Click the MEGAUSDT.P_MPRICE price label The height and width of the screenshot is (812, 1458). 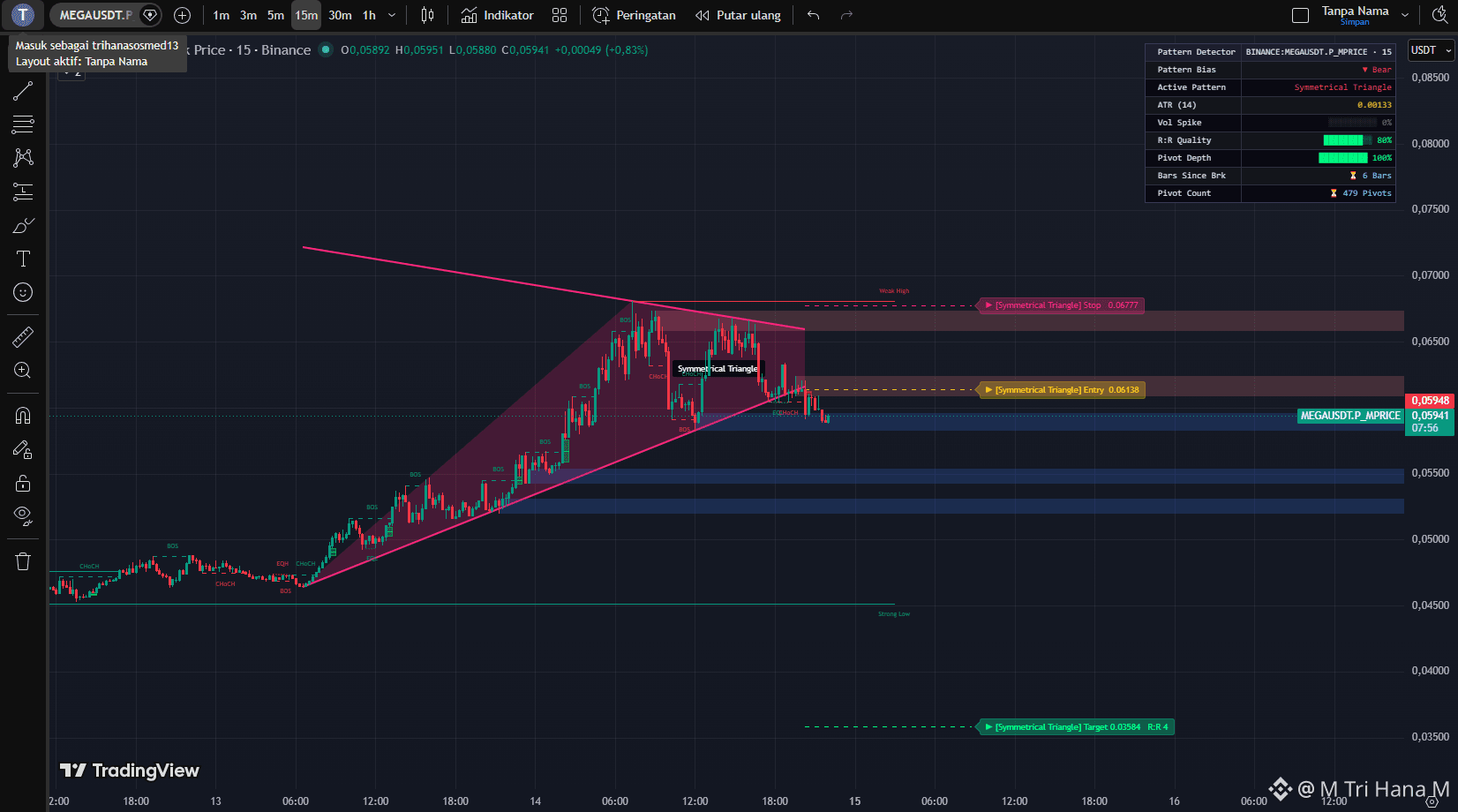(1350, 416)
